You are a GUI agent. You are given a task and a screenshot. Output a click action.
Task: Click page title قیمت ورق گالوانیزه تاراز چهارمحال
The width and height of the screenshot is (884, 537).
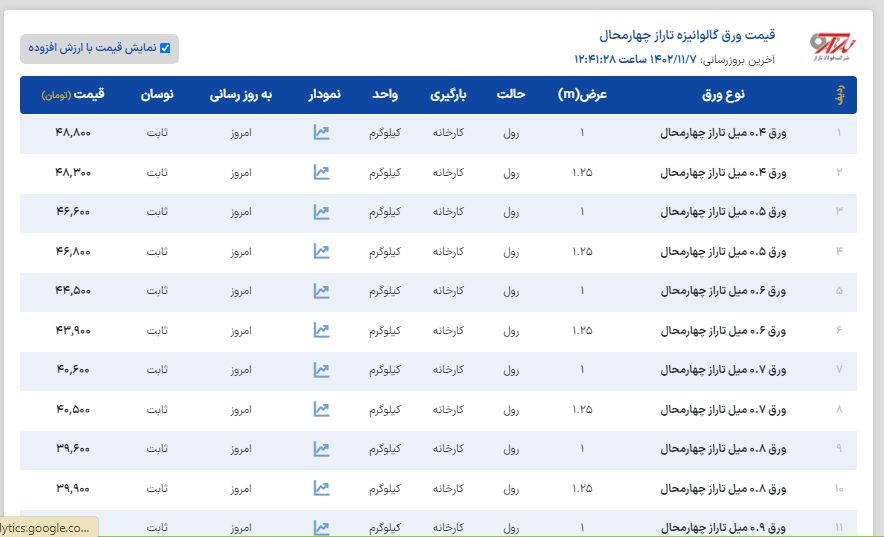(687, 36)
